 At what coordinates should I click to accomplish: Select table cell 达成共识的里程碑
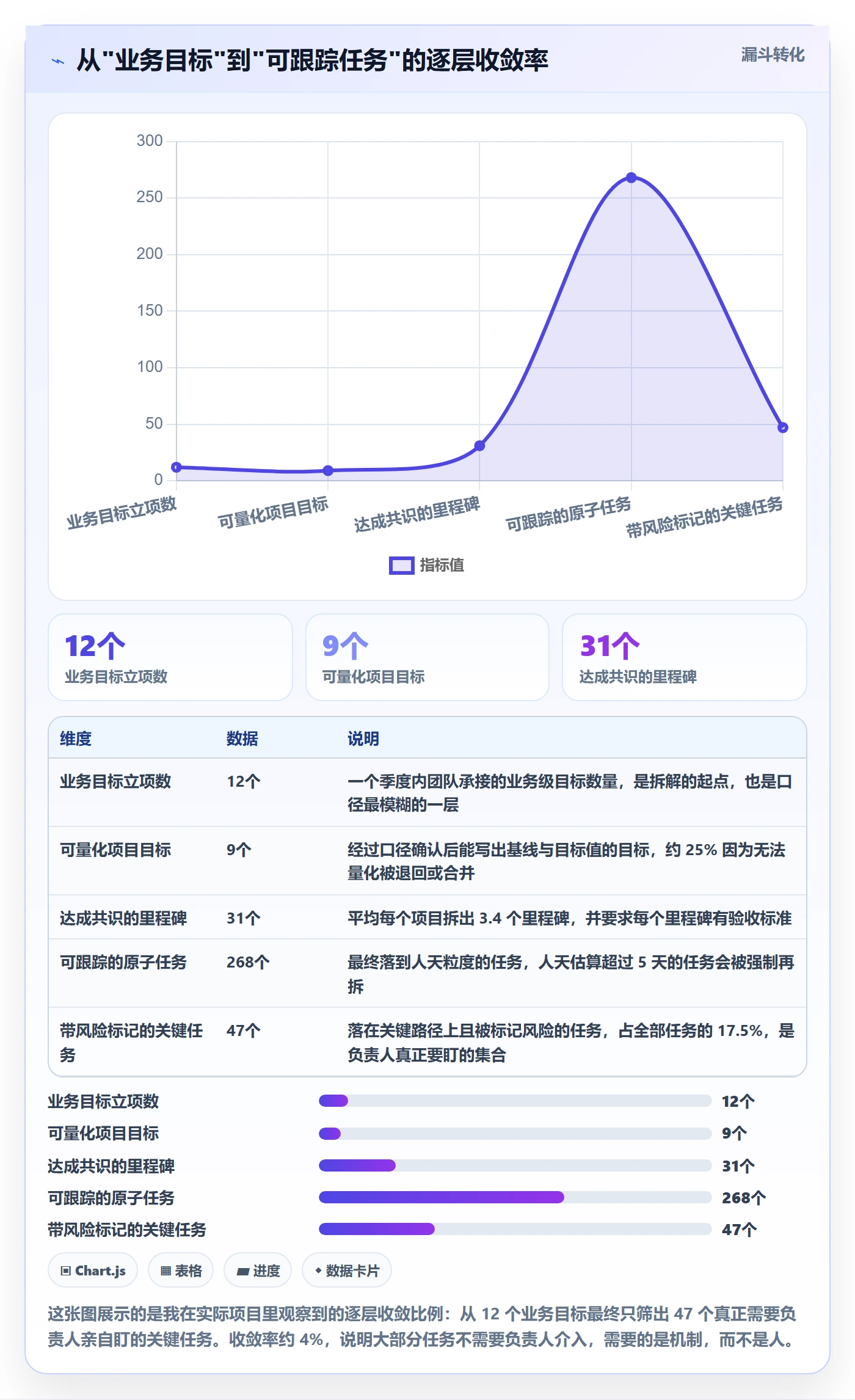click(123, 918)
